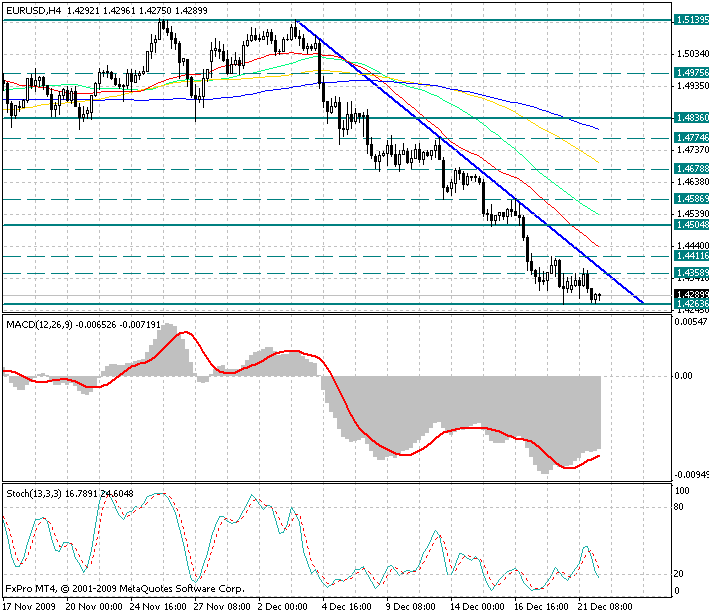Viewport: 709px width, 614px height.
Task: Click the 1.48360 horizontal level label
Action: pyautogui.click(x=688, y=117)
